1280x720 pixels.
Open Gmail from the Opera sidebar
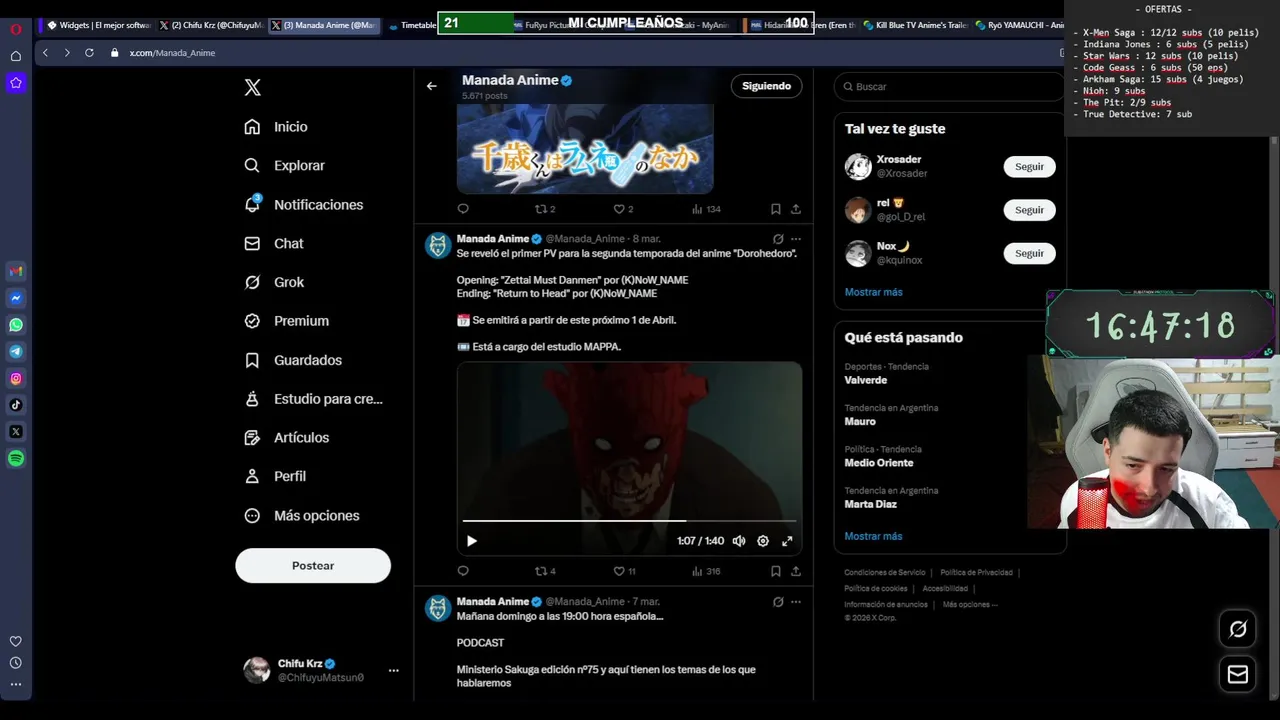tap(16, 271)
